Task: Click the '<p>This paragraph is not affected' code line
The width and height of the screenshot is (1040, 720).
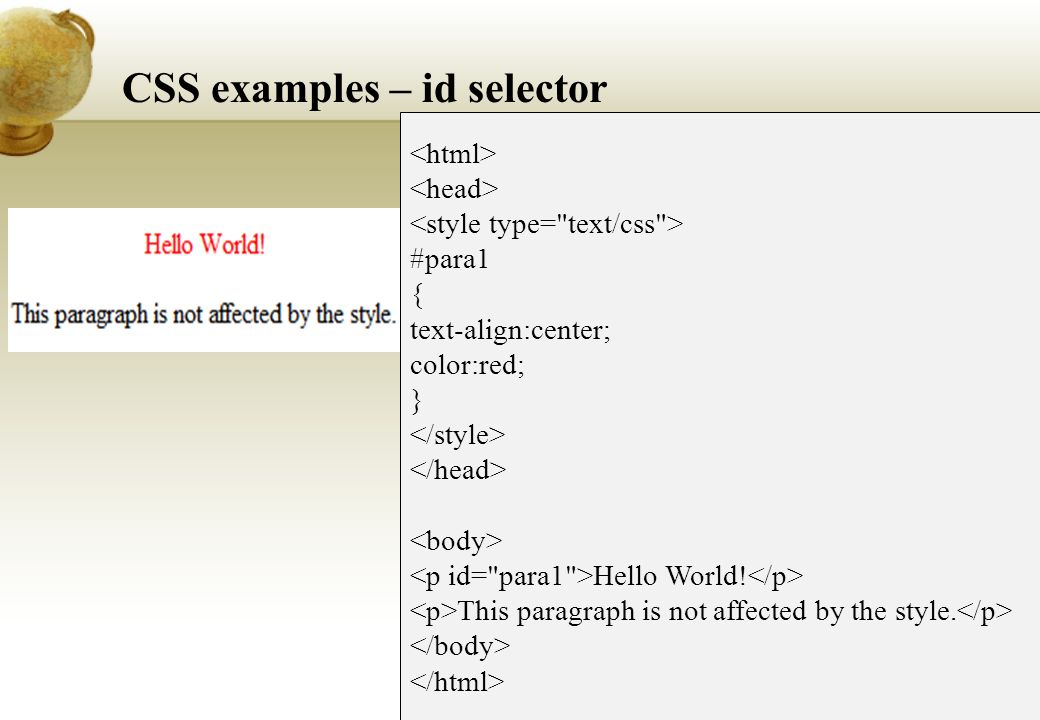Action: click(x=711, y=611)
